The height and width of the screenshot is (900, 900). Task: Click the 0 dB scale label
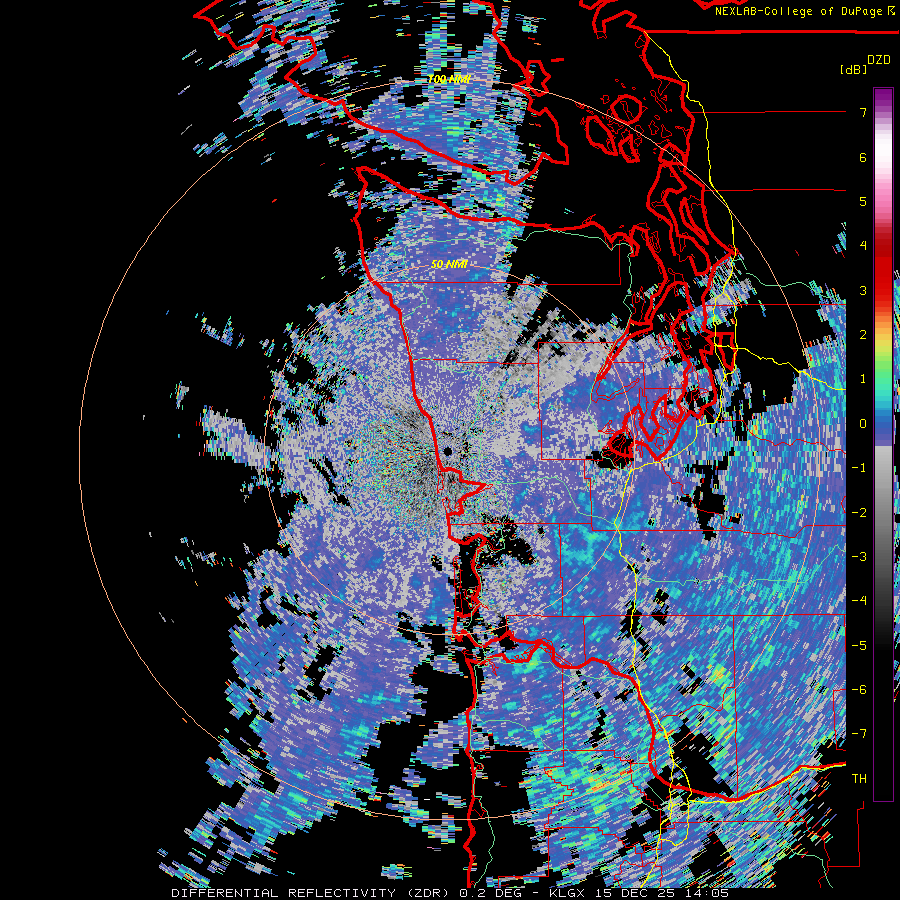pyautogui.click(x=863, y=424)
